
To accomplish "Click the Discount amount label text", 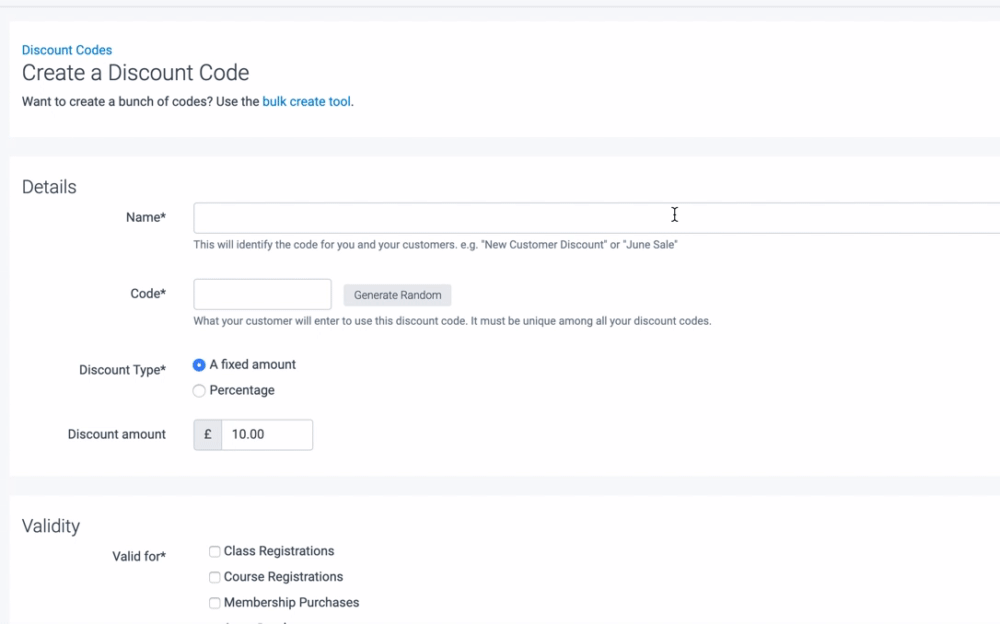I will tap(117, 435).
